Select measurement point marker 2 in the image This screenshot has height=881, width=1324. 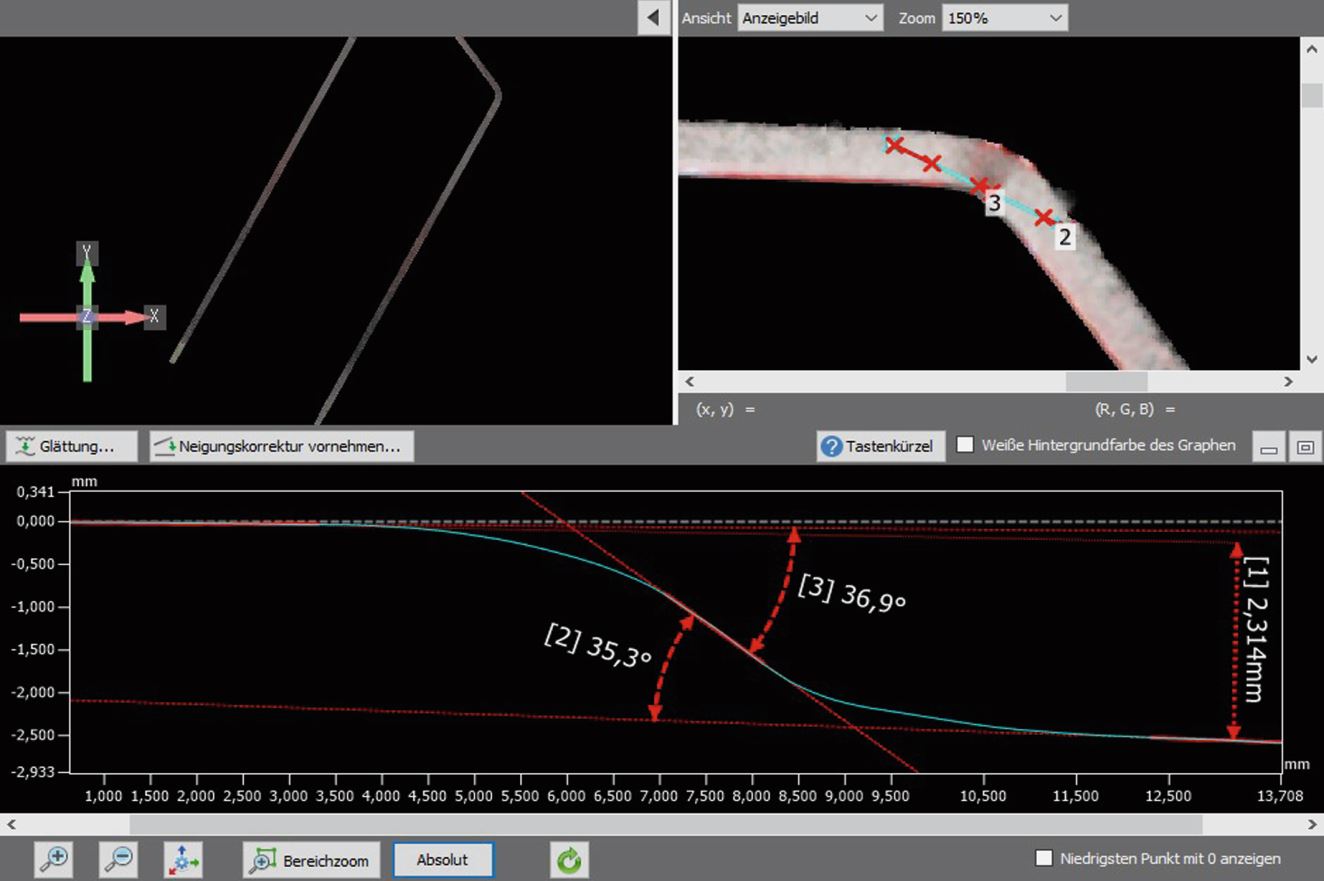[1045, 217]
